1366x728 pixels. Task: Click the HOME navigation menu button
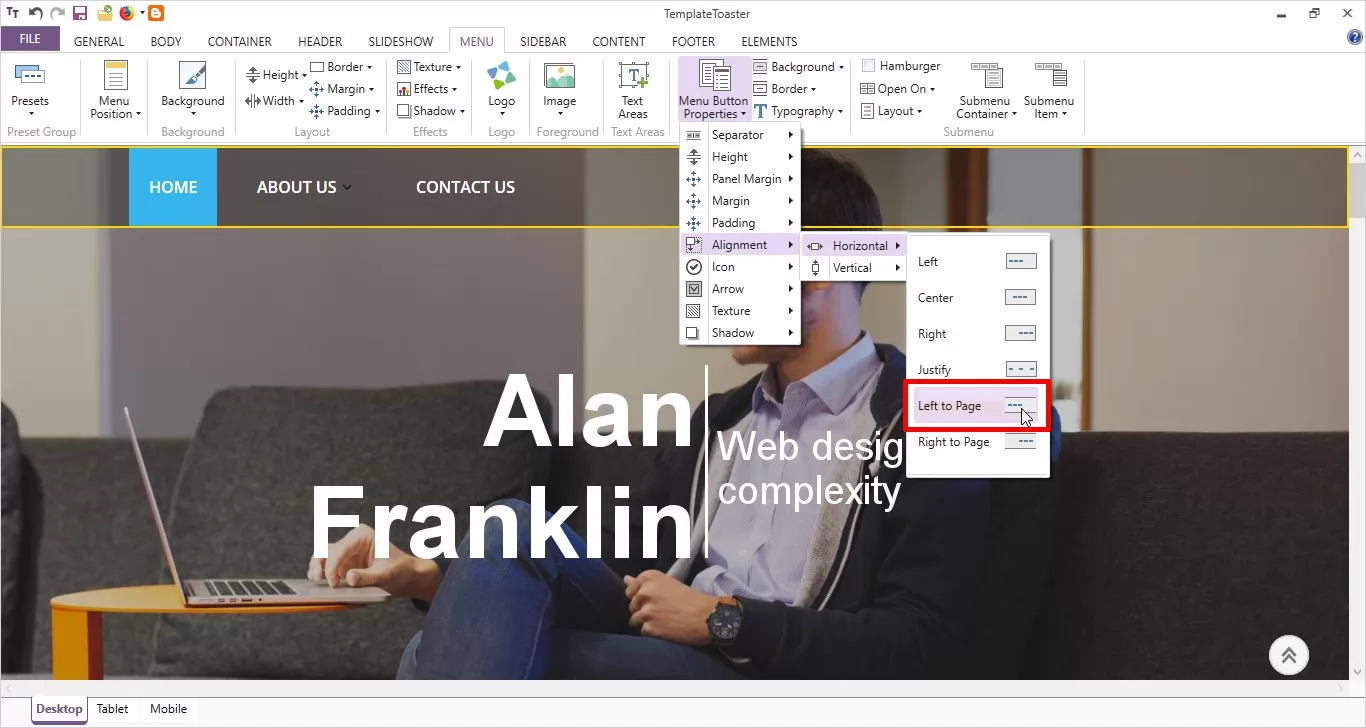(x=173, y=187)
